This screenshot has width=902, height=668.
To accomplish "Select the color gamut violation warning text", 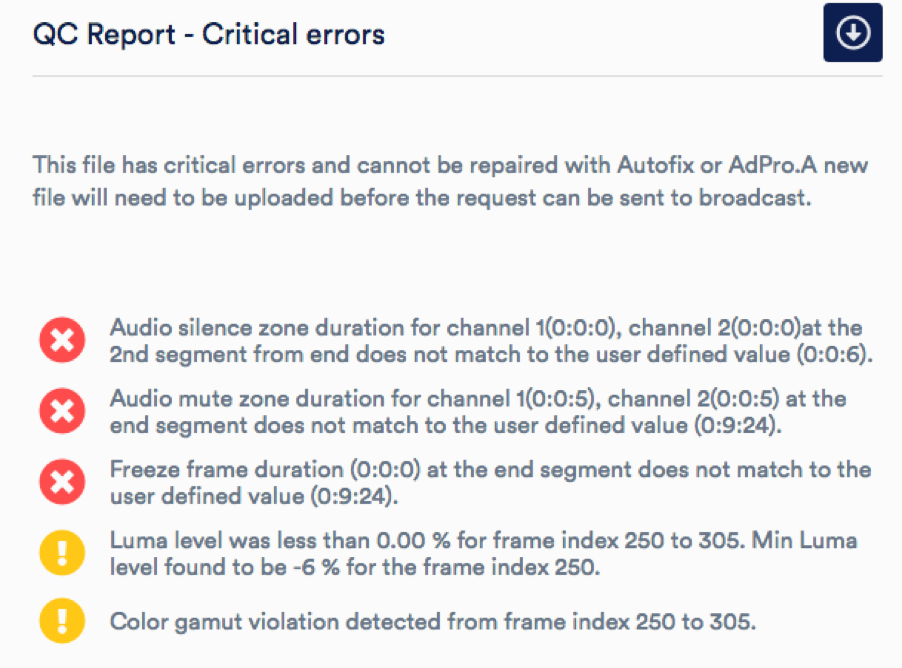I will [x=433, y=621].
